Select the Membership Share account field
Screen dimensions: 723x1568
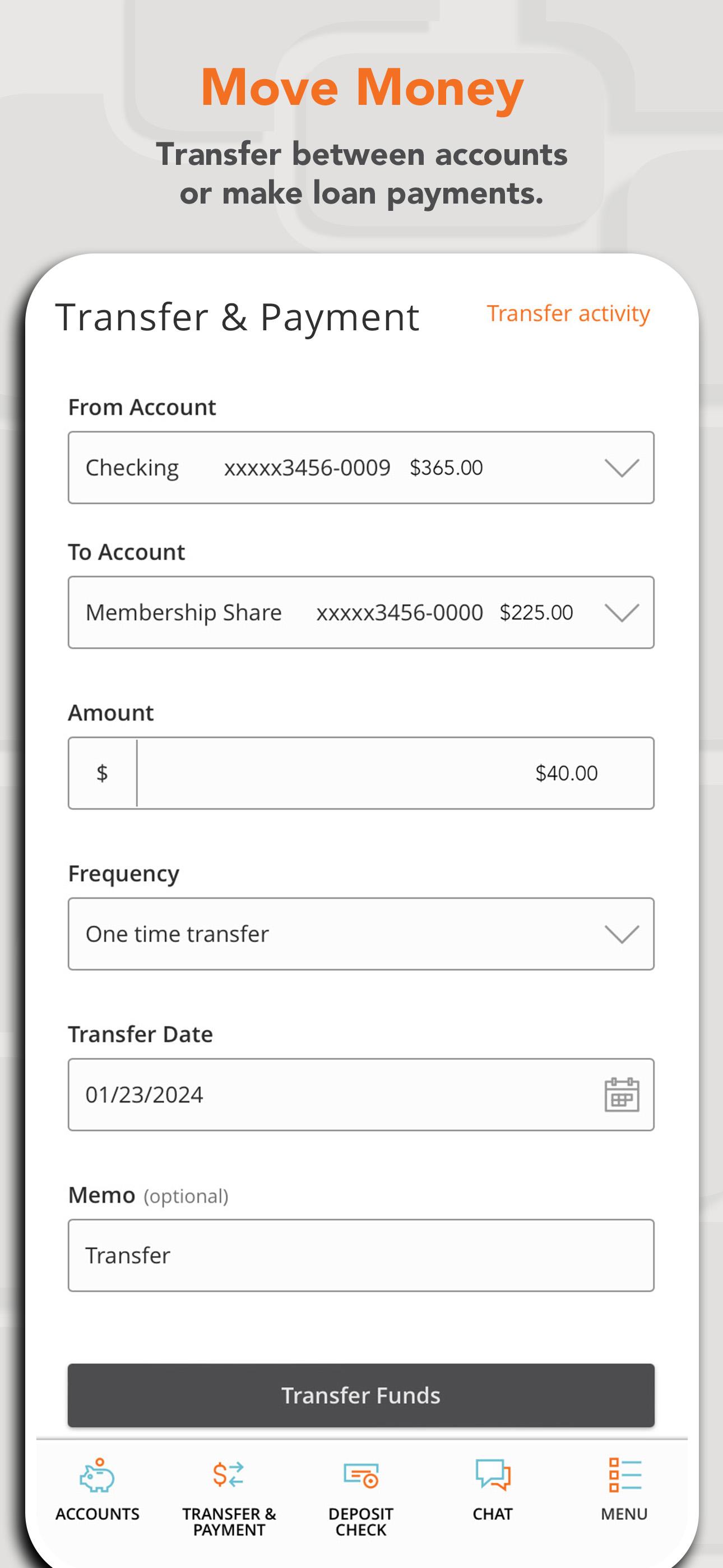tap(361, 612)
